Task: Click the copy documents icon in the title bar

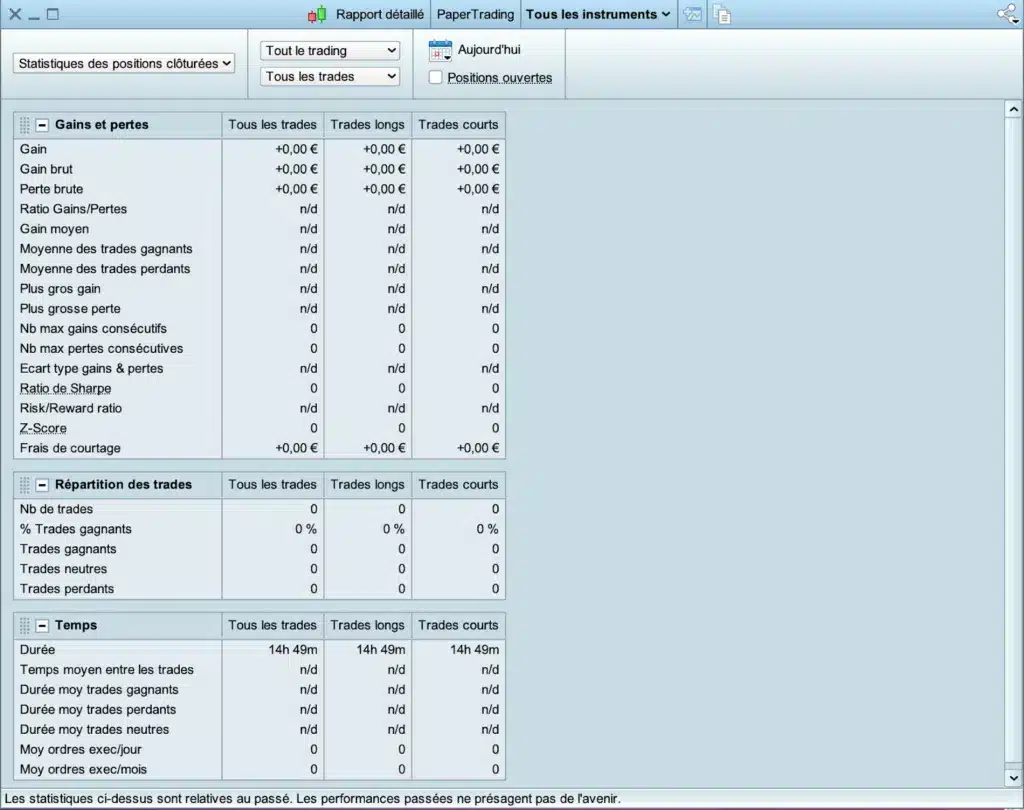Action: 722,14
